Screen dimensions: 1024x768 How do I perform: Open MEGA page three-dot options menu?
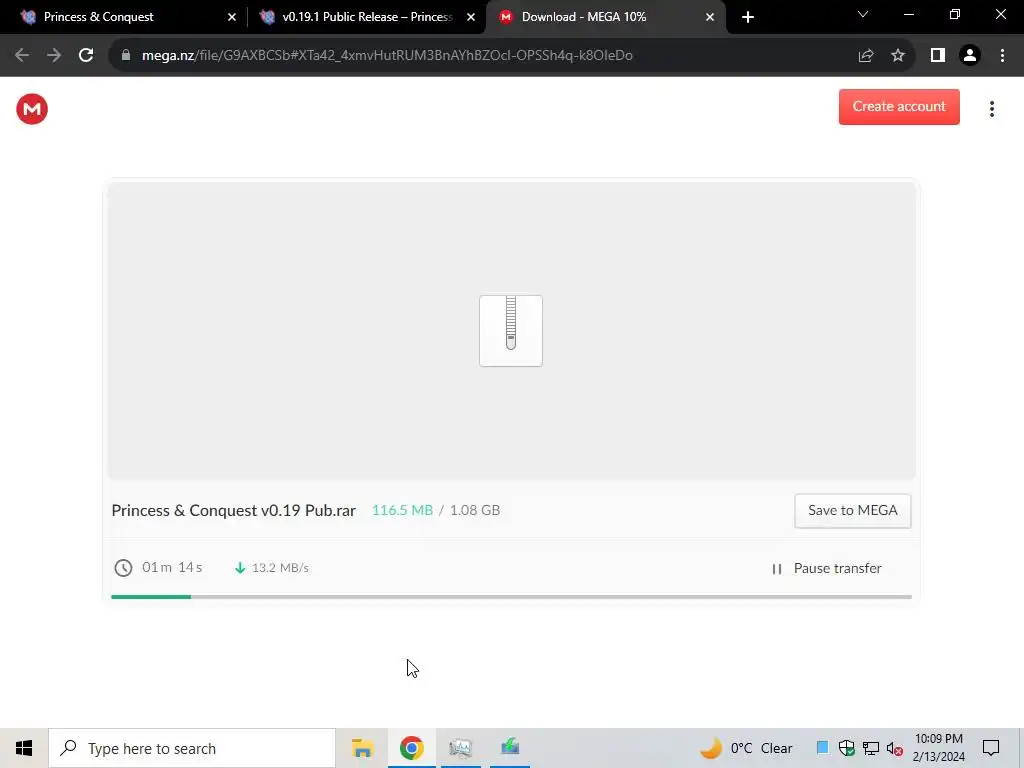click(991, 108)
